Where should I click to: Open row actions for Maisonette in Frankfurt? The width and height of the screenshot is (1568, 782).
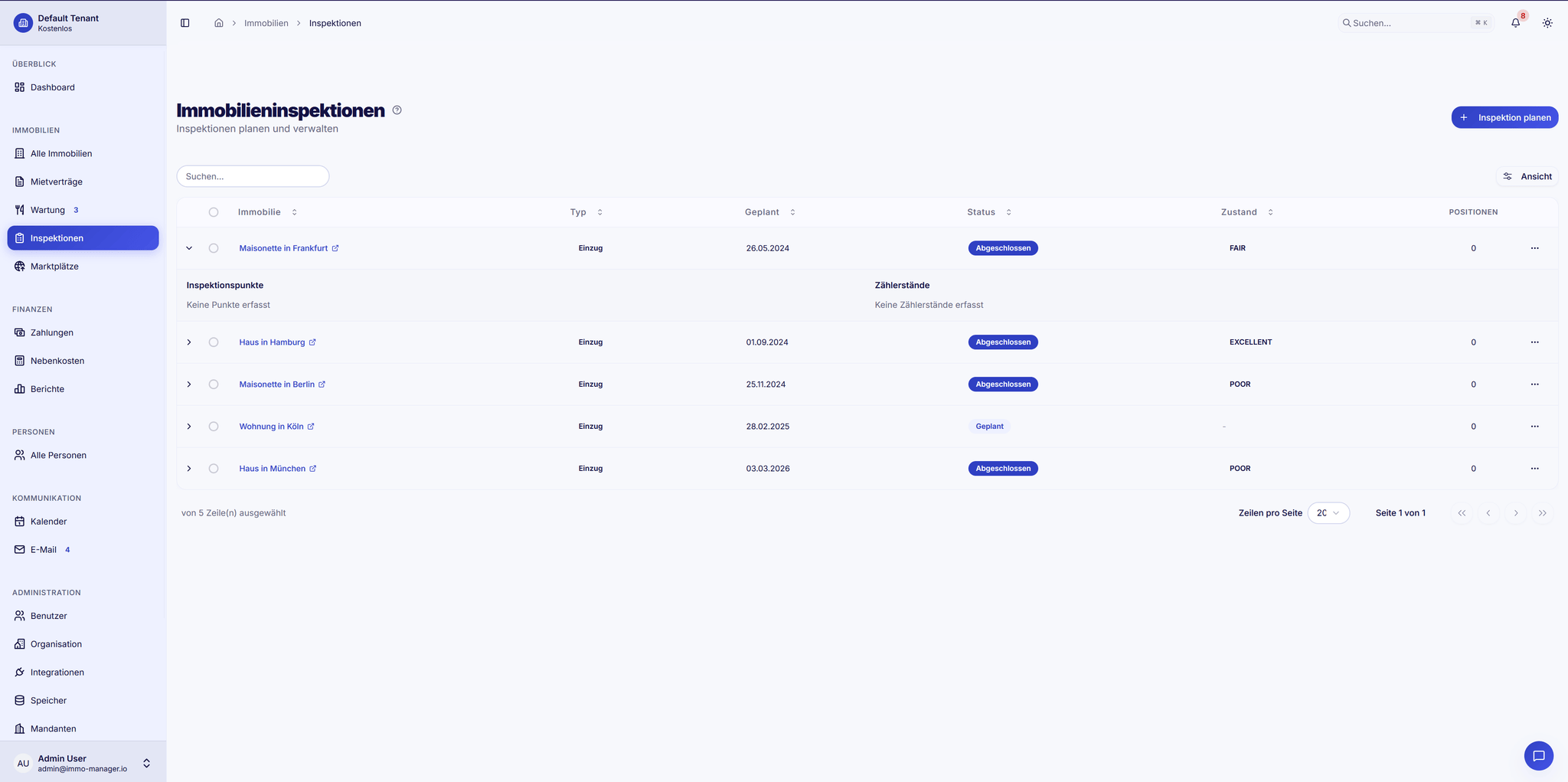(x=1534, y=248)
